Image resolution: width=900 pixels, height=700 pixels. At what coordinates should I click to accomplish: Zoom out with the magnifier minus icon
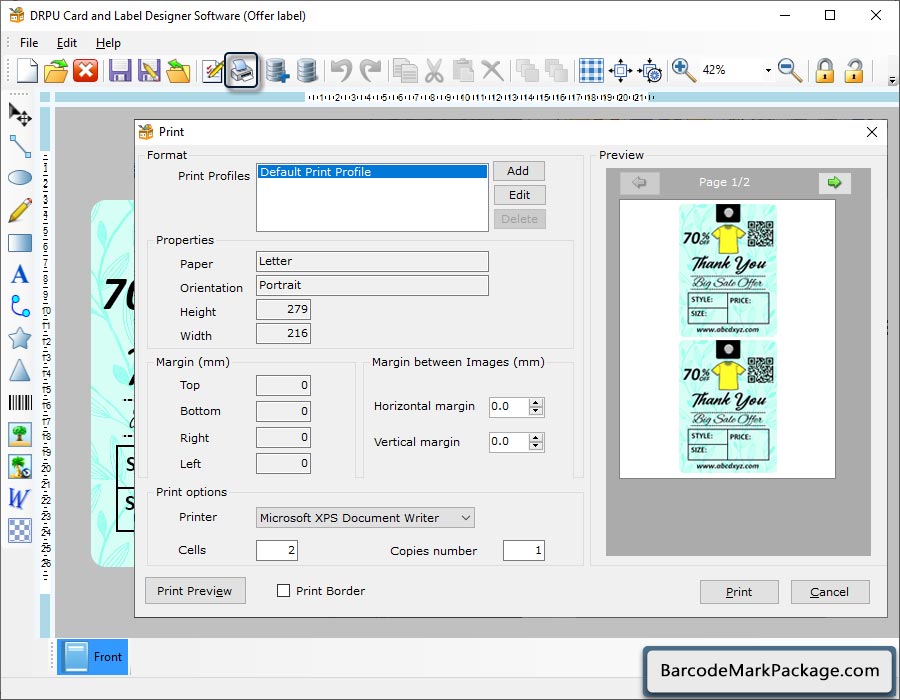point(790,71)
